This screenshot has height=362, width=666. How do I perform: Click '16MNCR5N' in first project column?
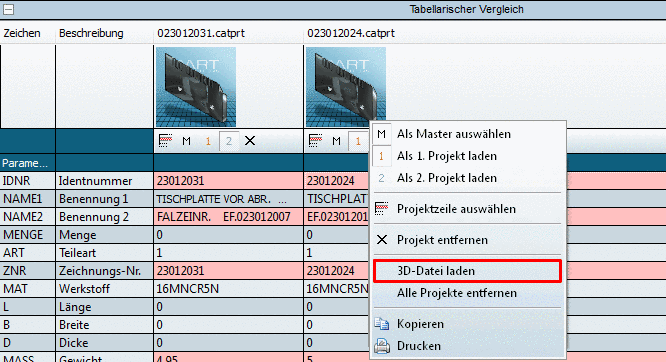click(x=229, y=289)
